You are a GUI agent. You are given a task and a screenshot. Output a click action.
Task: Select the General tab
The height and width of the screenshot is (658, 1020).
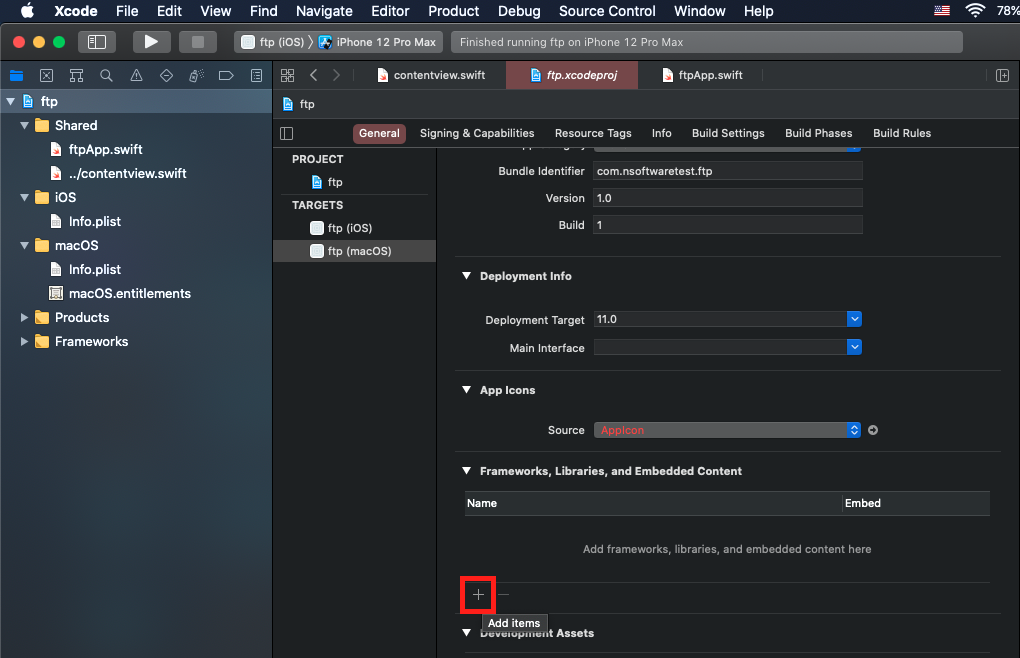click(x=379, y=133)
